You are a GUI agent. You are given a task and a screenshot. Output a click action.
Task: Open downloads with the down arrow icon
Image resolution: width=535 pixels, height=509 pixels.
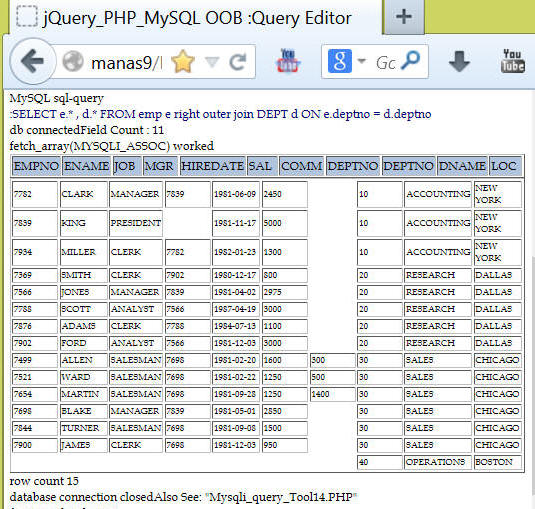(x=459, y=62)
